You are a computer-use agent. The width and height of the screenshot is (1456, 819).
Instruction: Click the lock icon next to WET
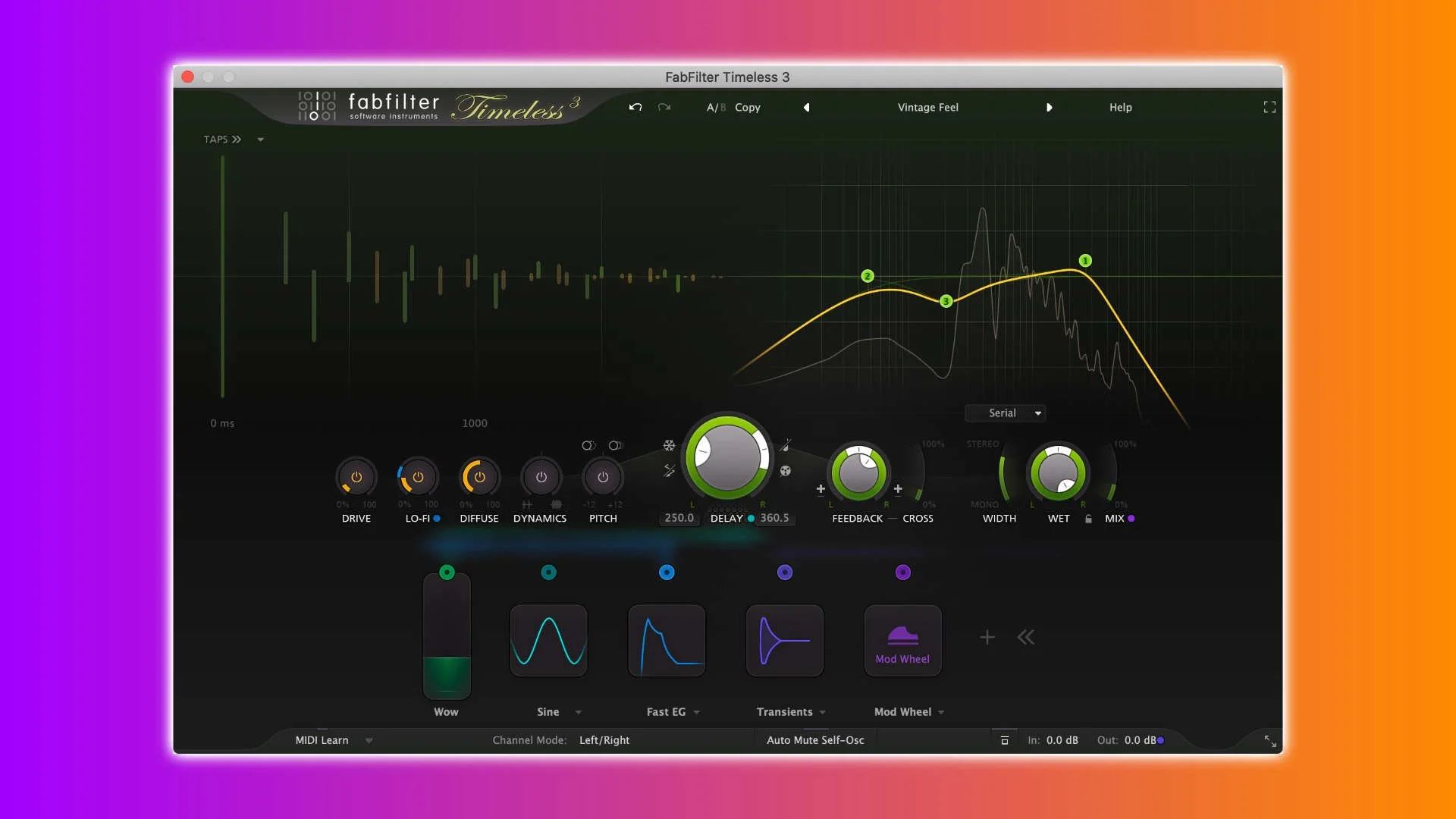pos(1088,519)
